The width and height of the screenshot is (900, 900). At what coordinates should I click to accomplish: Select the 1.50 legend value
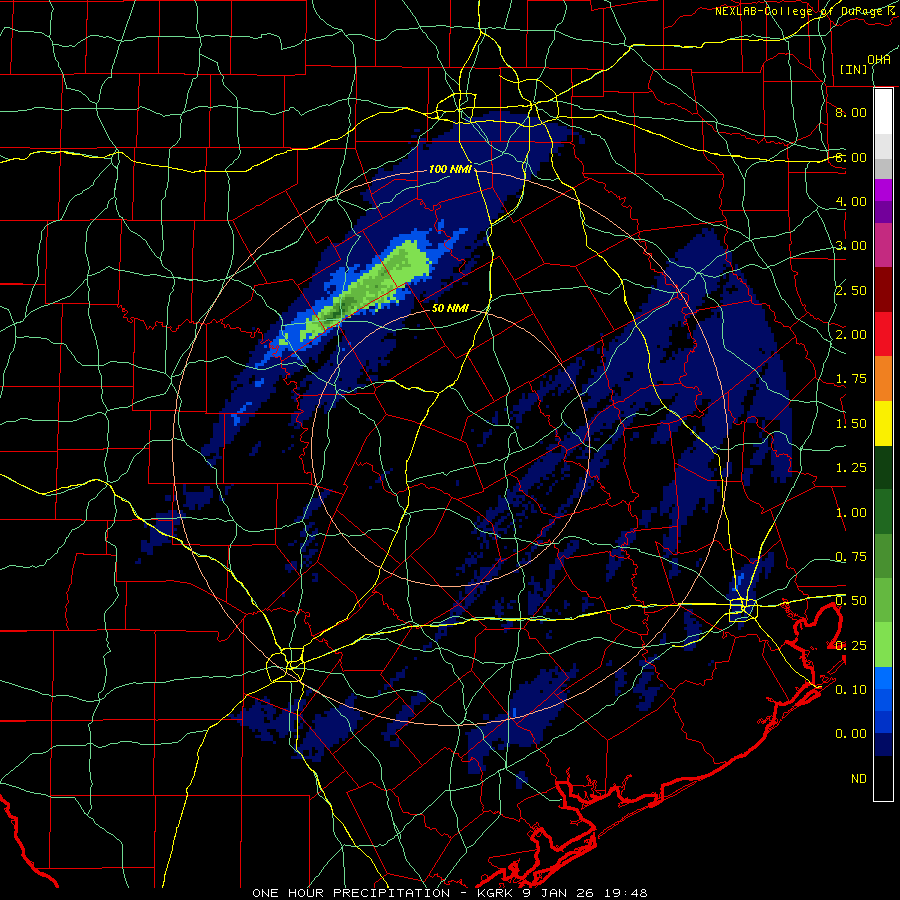click(x=851, y=424)
